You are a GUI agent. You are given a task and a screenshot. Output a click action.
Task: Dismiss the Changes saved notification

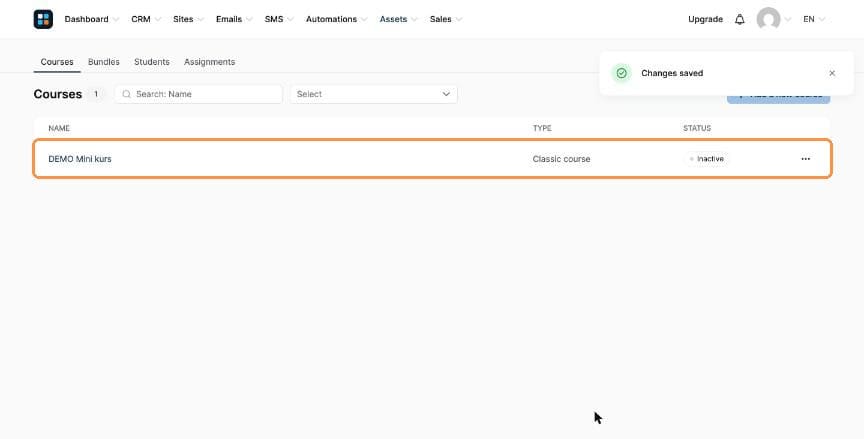[x=832, y=73]
